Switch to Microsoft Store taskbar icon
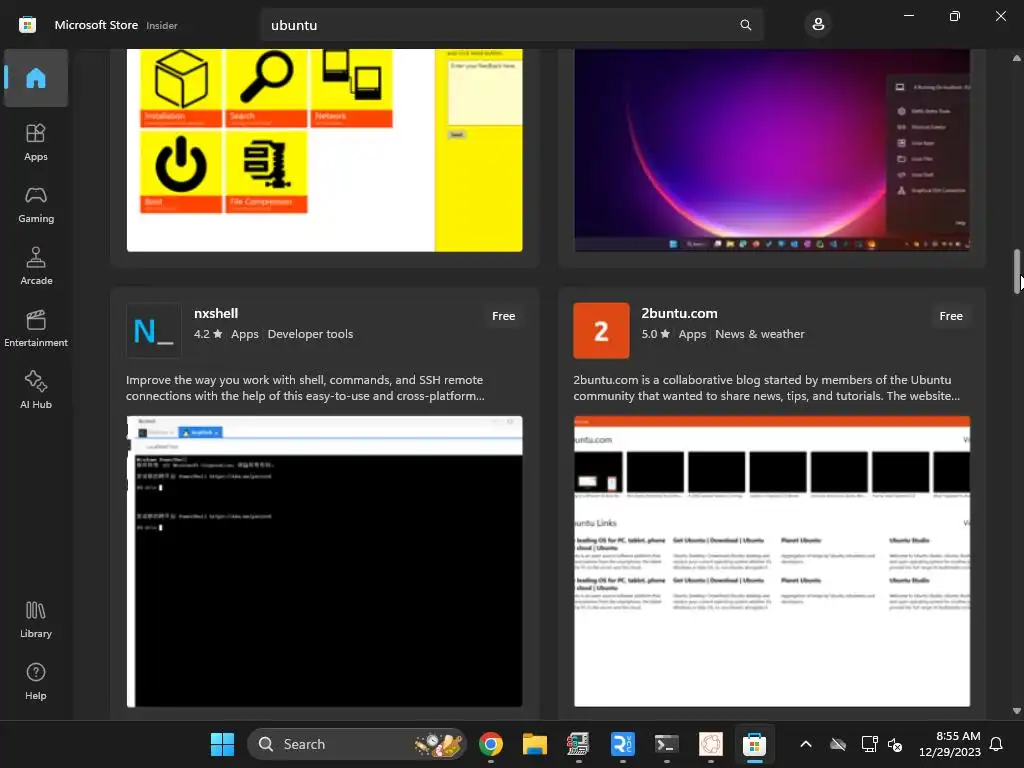Image resolution: width=1024 pixels, height=768 pixels. point(754,744)
